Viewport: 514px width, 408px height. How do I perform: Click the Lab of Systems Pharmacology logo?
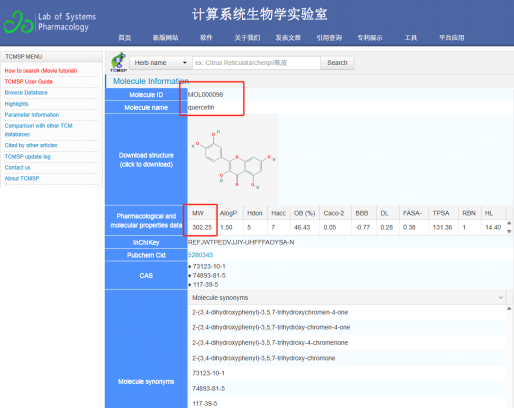(x=50, y=22)
